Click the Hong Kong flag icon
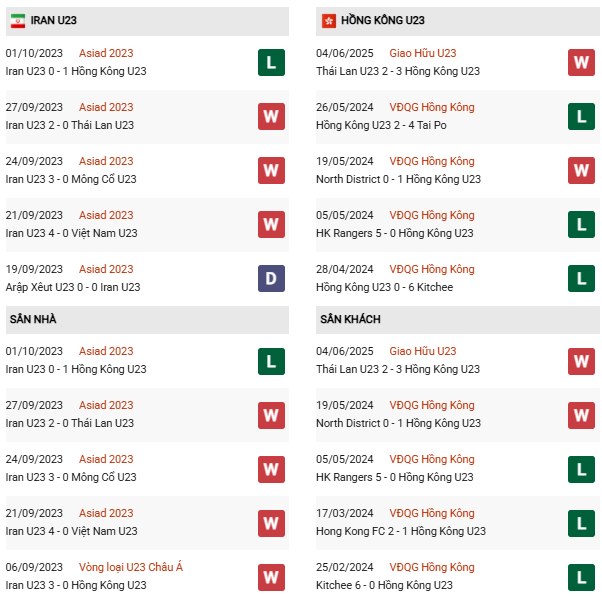Viewport: 602px width, 596px height. (328, 20)
